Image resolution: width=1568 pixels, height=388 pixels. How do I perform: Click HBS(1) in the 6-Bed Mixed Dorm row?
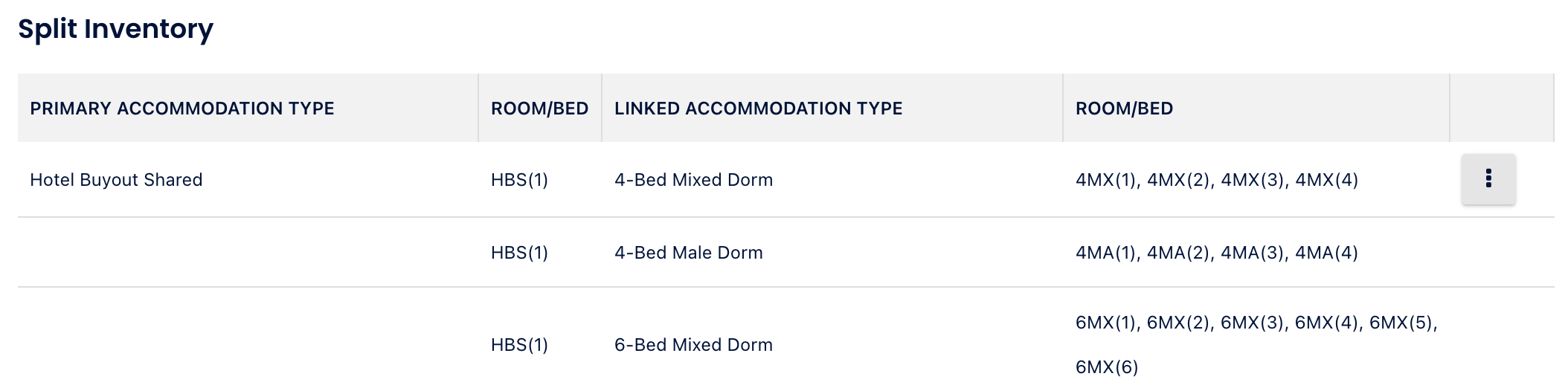point(519,345)
